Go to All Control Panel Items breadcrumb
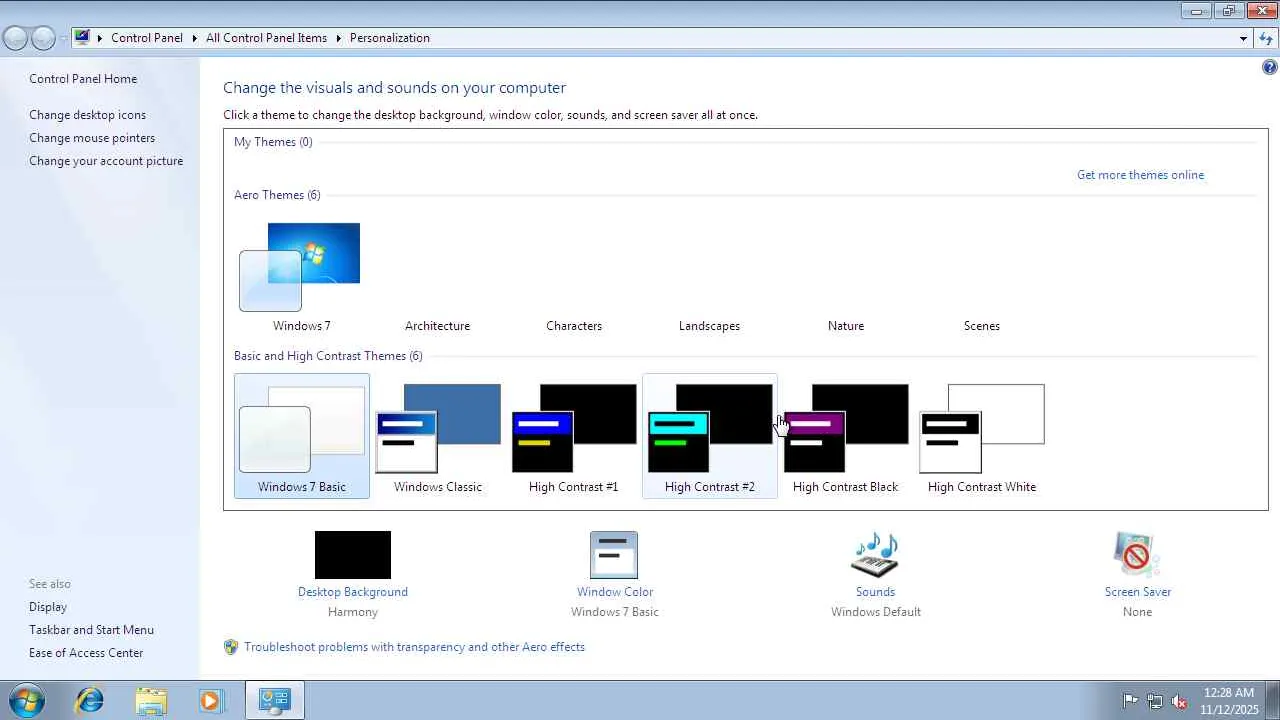 pos(266,38)
